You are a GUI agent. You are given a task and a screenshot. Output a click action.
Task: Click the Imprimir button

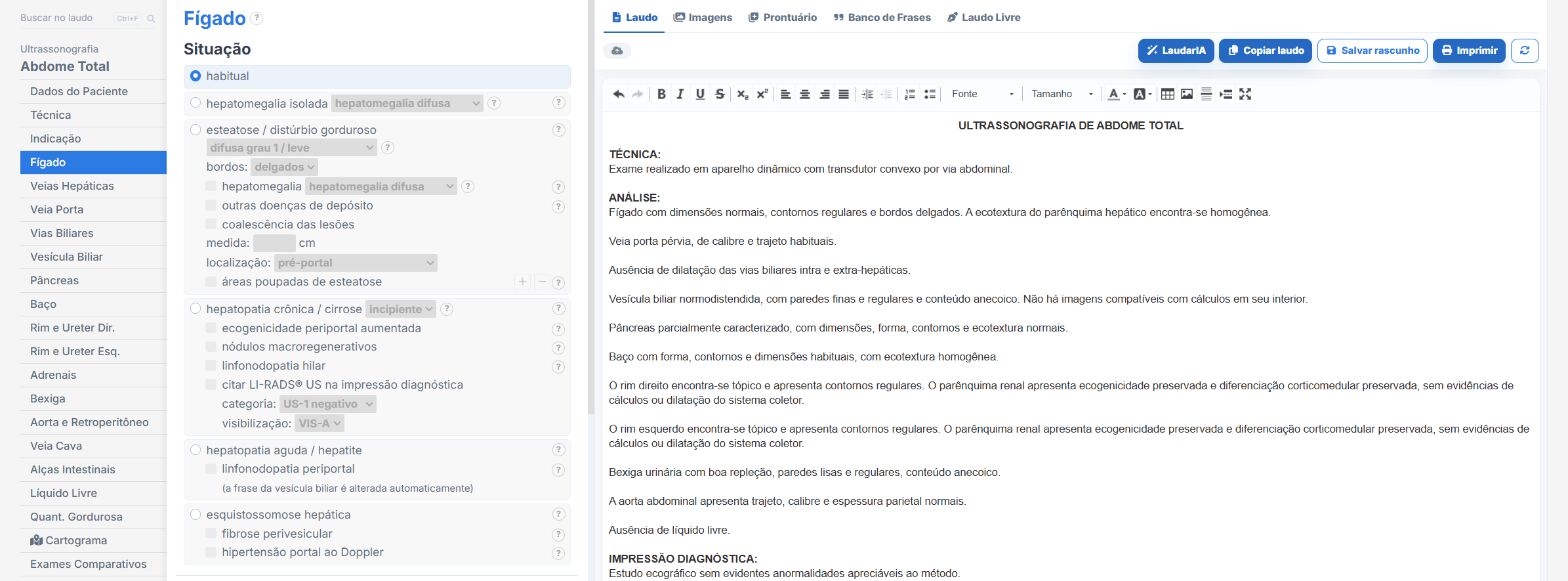coord(1469,50)
